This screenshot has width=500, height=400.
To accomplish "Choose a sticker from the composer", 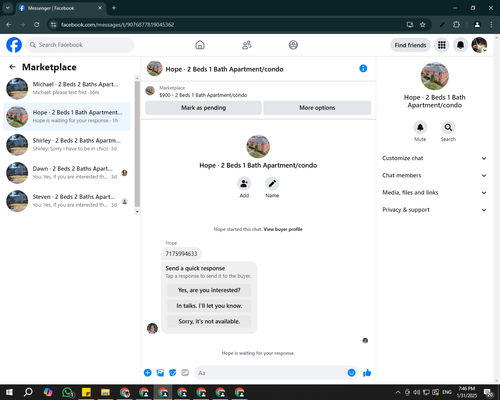I will tap(173, 373).
